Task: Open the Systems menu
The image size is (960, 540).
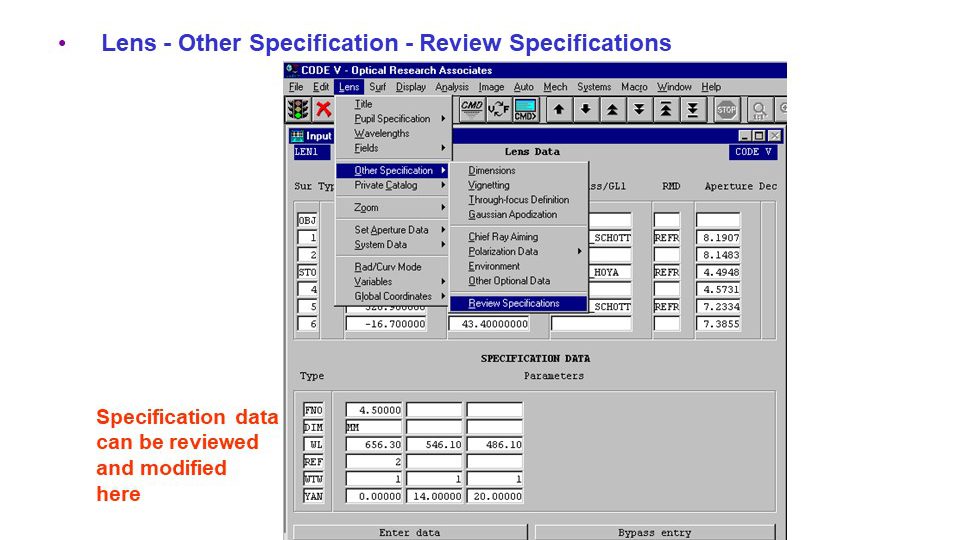Action: [594, 87]
